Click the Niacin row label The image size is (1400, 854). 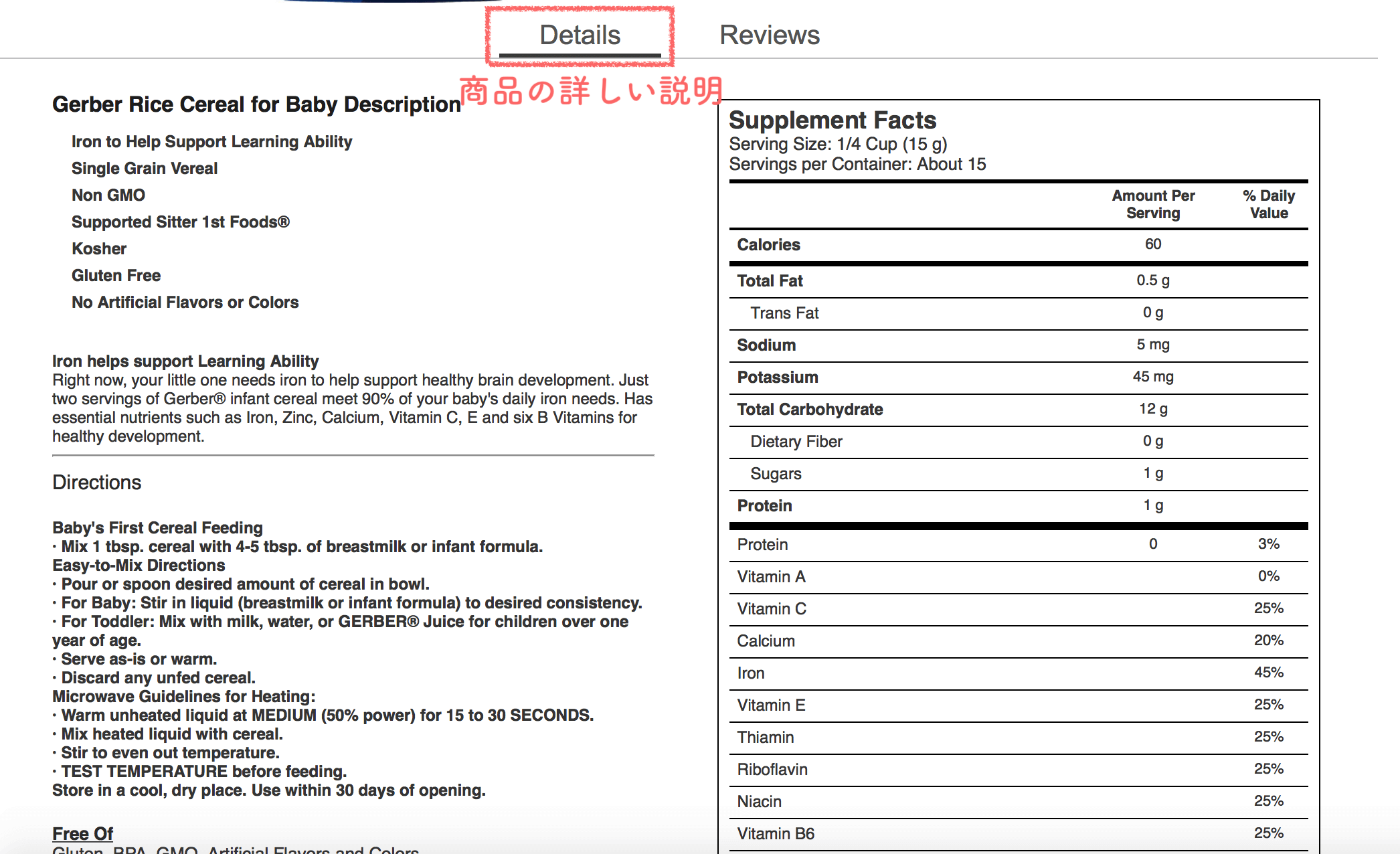coord(760,802)
